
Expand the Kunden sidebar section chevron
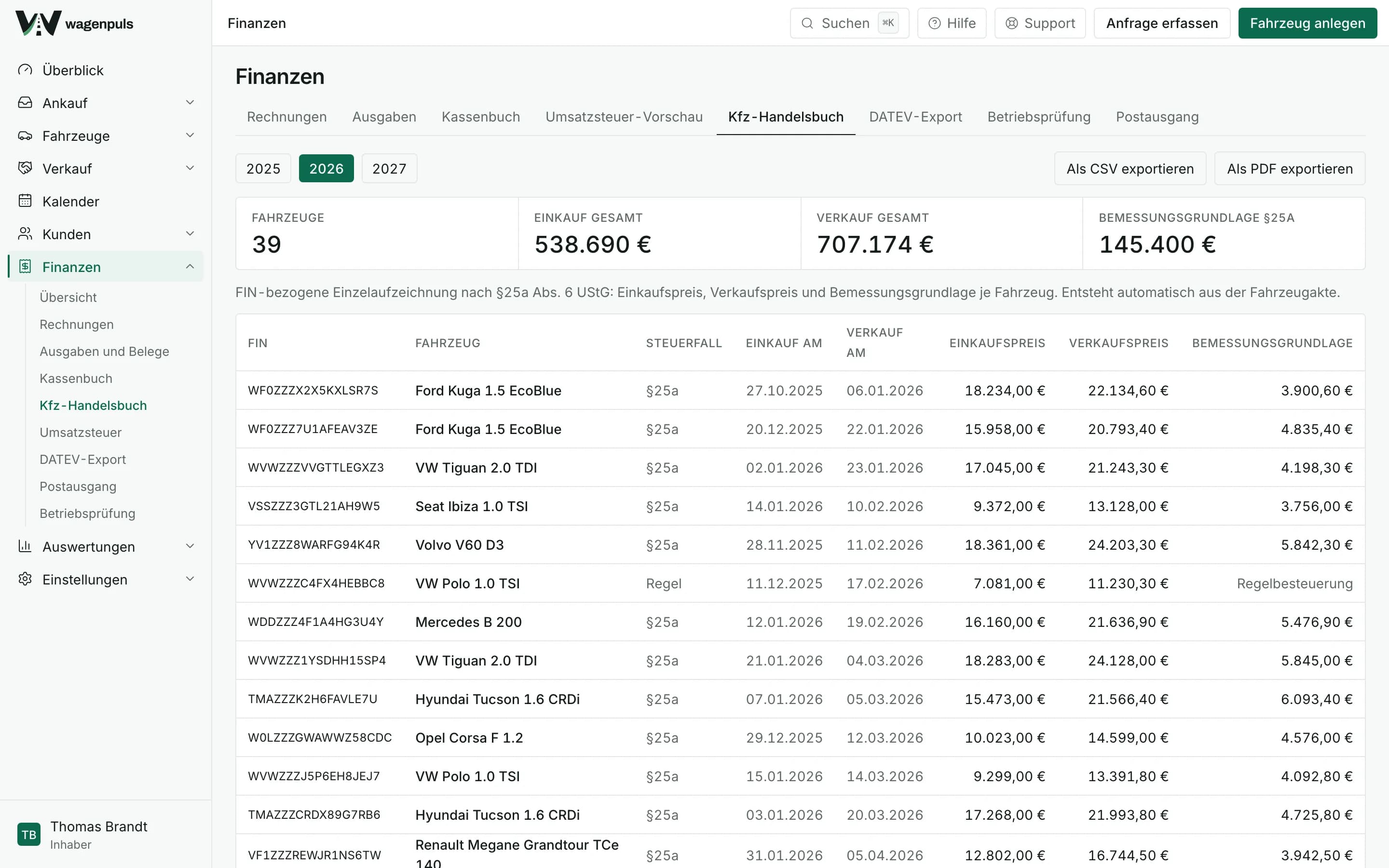click(x=190, y=234)
